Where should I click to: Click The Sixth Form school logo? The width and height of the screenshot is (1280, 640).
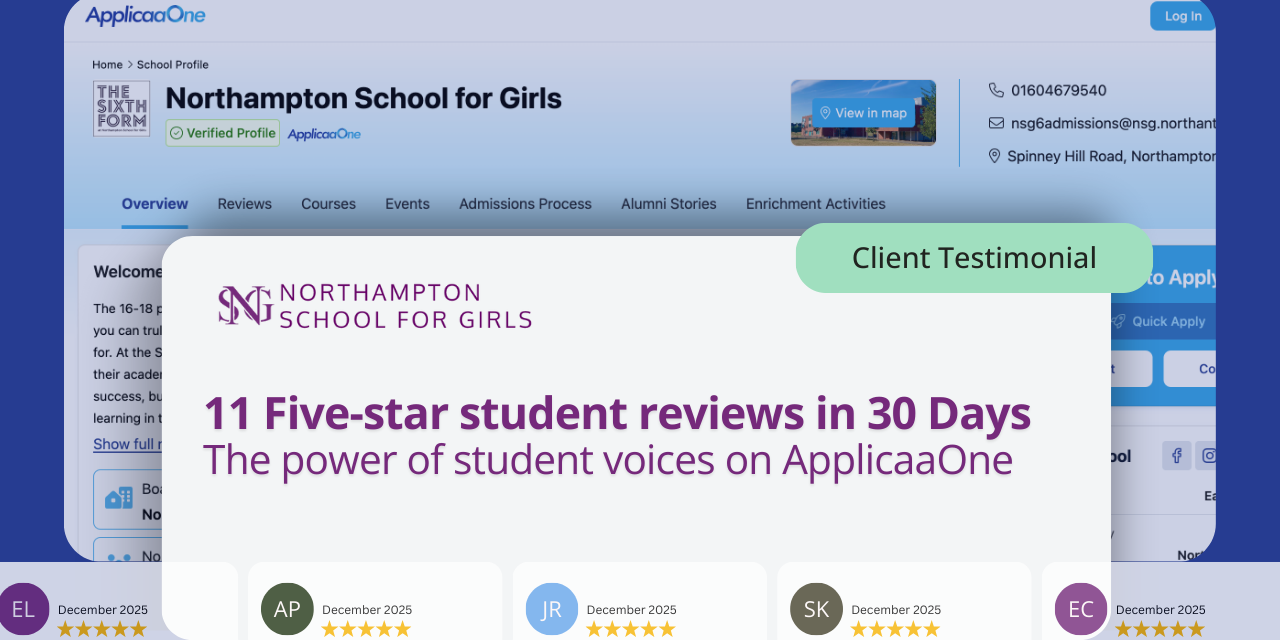pos(121,109)
